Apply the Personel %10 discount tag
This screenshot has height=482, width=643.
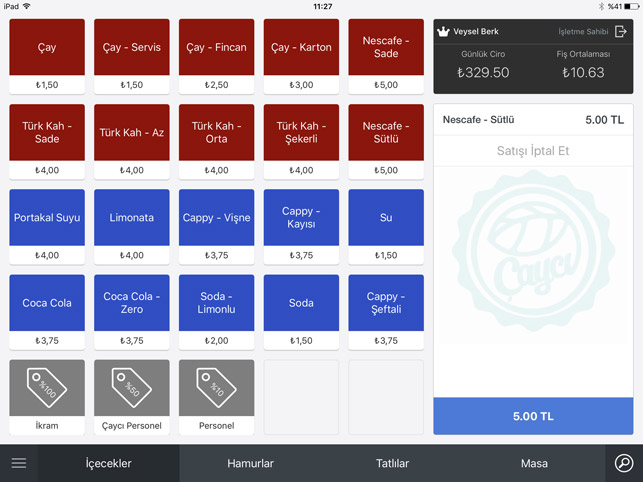(x=216, y=388)
